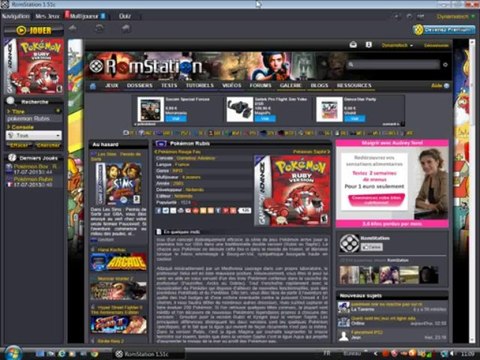Viewport: 480px width, 360px height.
Task: Click the notifications icon beside the envelope
Action: click(369, 45)
